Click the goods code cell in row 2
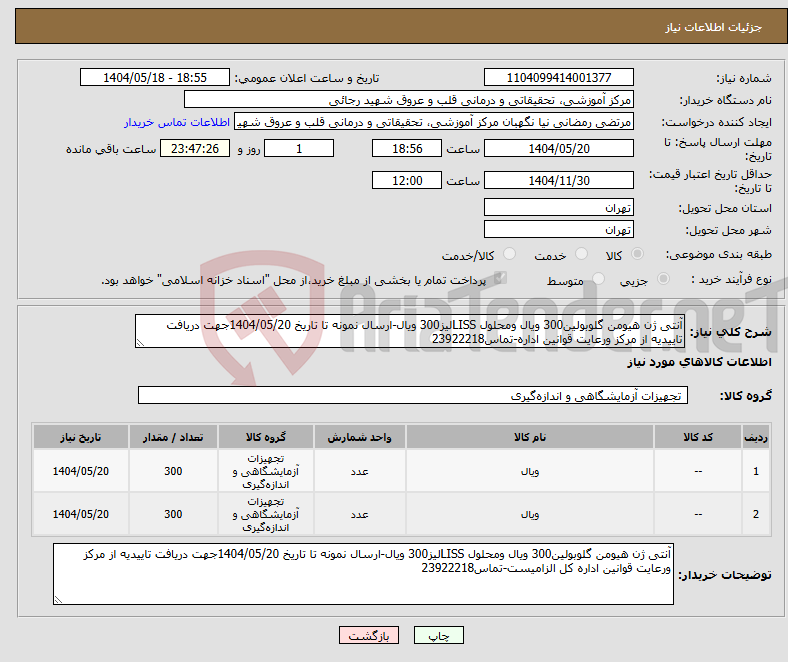788x662 pixels. pos(698,514)
